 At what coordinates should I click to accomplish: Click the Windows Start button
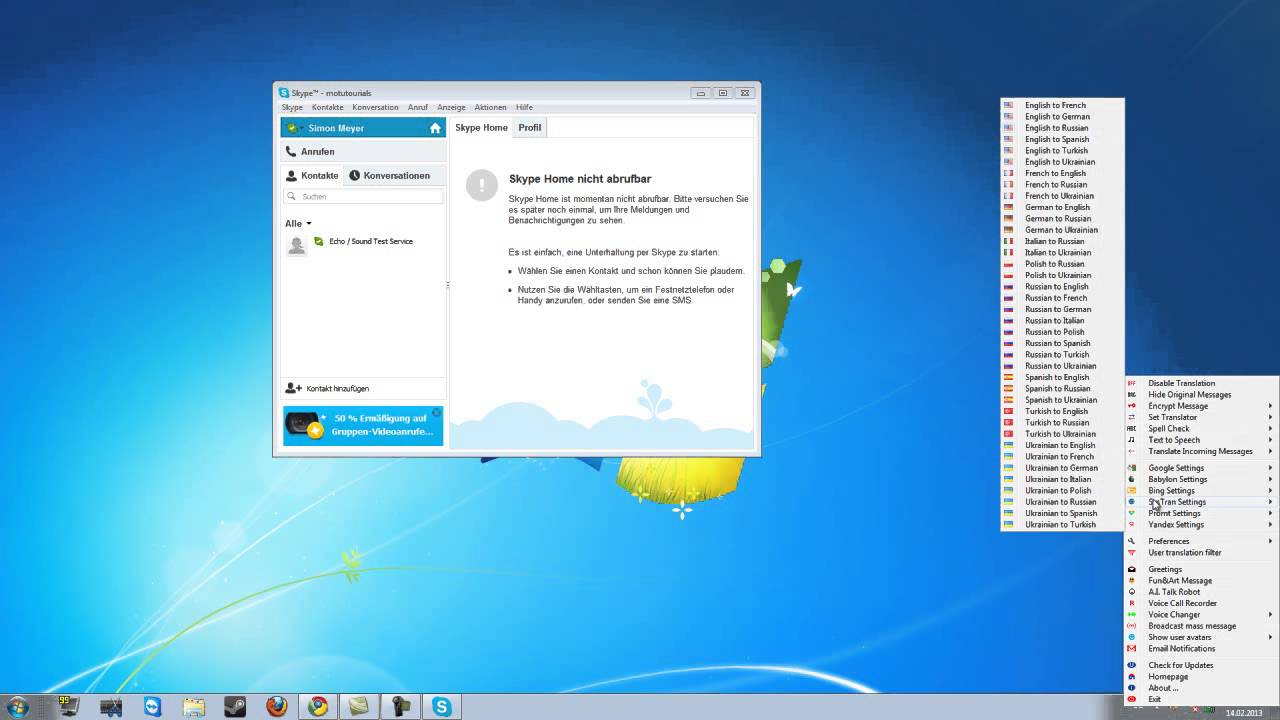(17, 706)
